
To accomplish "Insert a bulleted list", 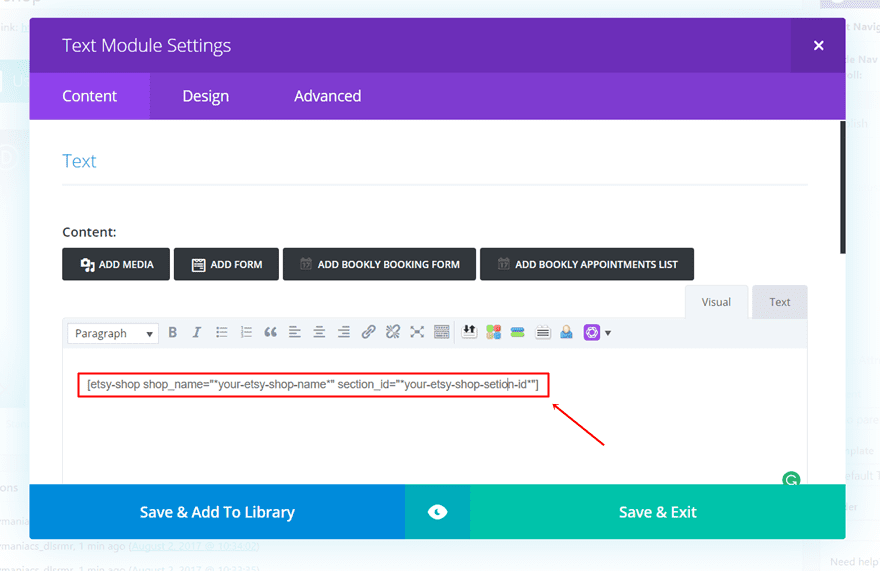I will [x=222, y=333].
